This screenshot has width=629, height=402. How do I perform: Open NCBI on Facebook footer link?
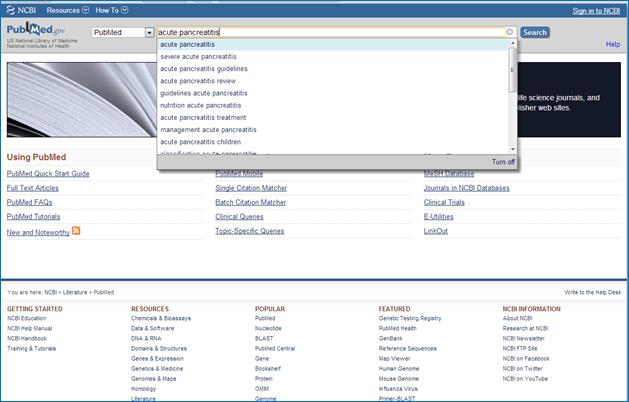coord(526,358)
